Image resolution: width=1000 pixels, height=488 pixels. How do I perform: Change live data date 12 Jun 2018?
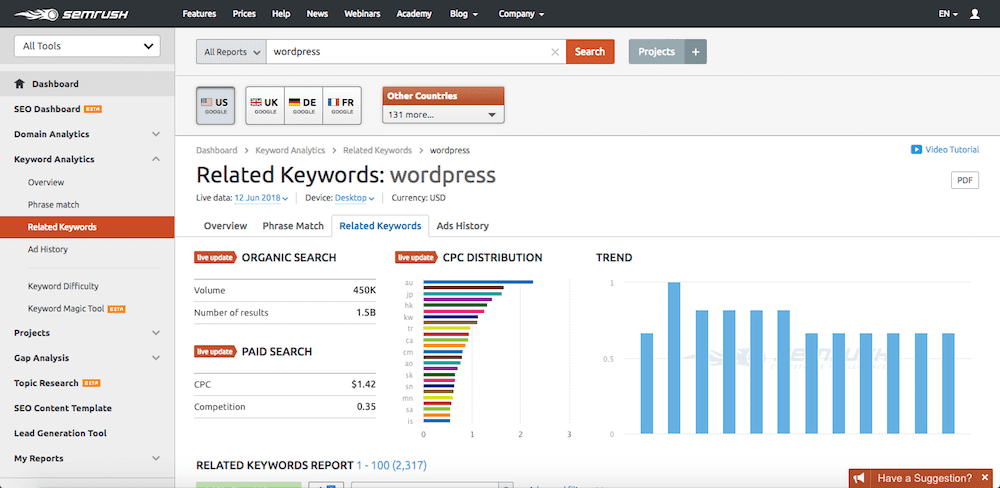tap(261, 198)
